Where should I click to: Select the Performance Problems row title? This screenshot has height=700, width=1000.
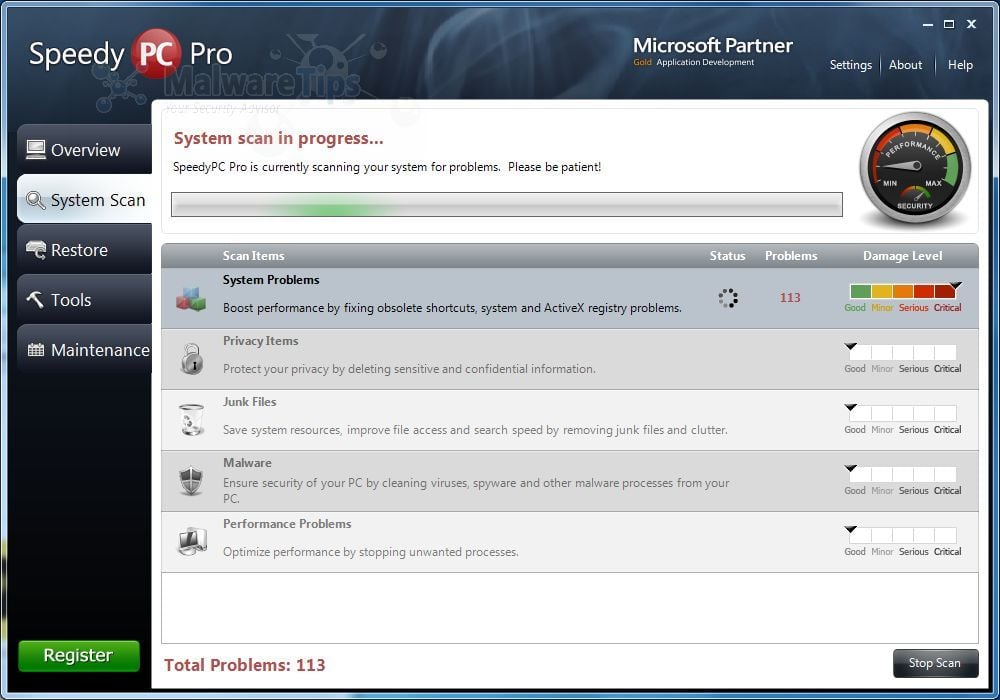pyautogui.click(x=287, y=524)
